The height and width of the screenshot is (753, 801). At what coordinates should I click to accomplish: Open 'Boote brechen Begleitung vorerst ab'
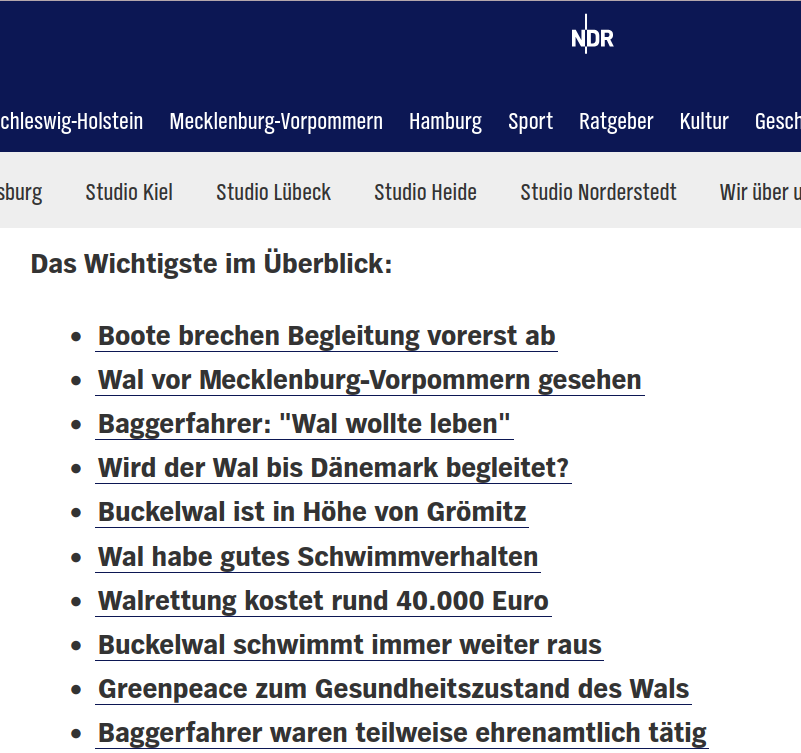click(325, 336)
